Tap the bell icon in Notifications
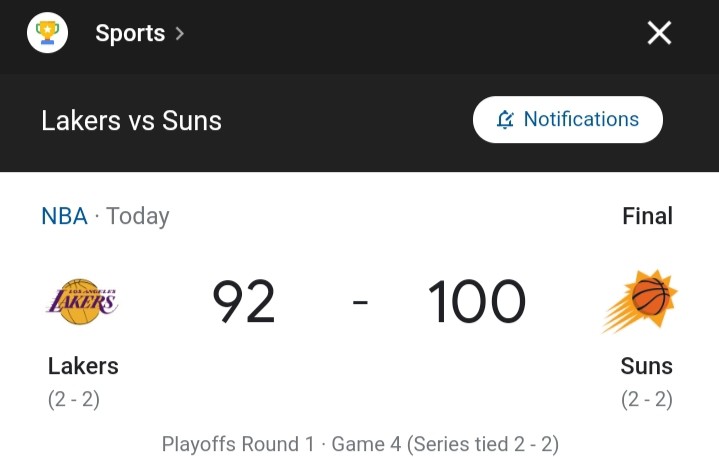 click(x=505, y=120)
